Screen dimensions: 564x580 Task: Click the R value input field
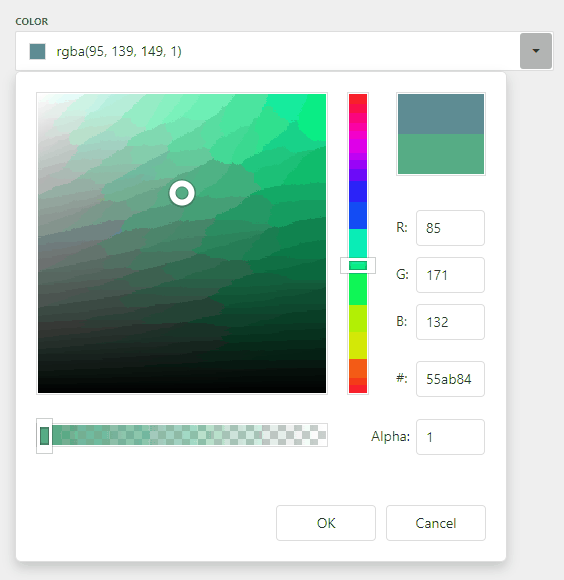point(450,228)
